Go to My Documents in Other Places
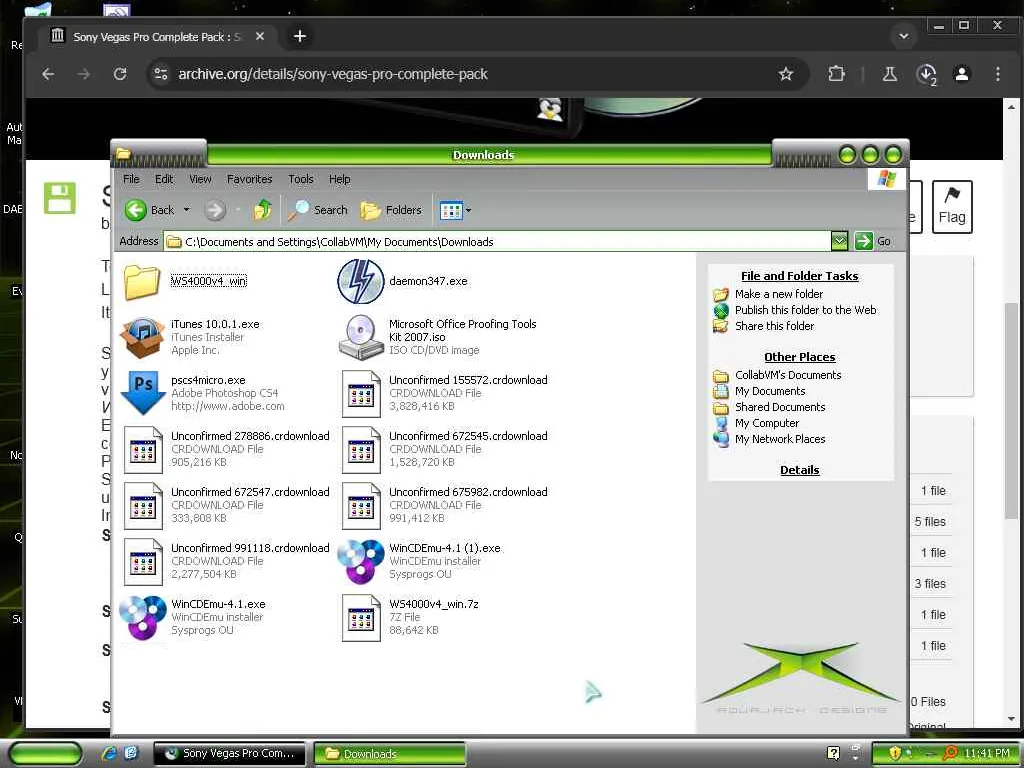Image resolution: width=1024 pixels, height=768 pixels. pos(770,391)
